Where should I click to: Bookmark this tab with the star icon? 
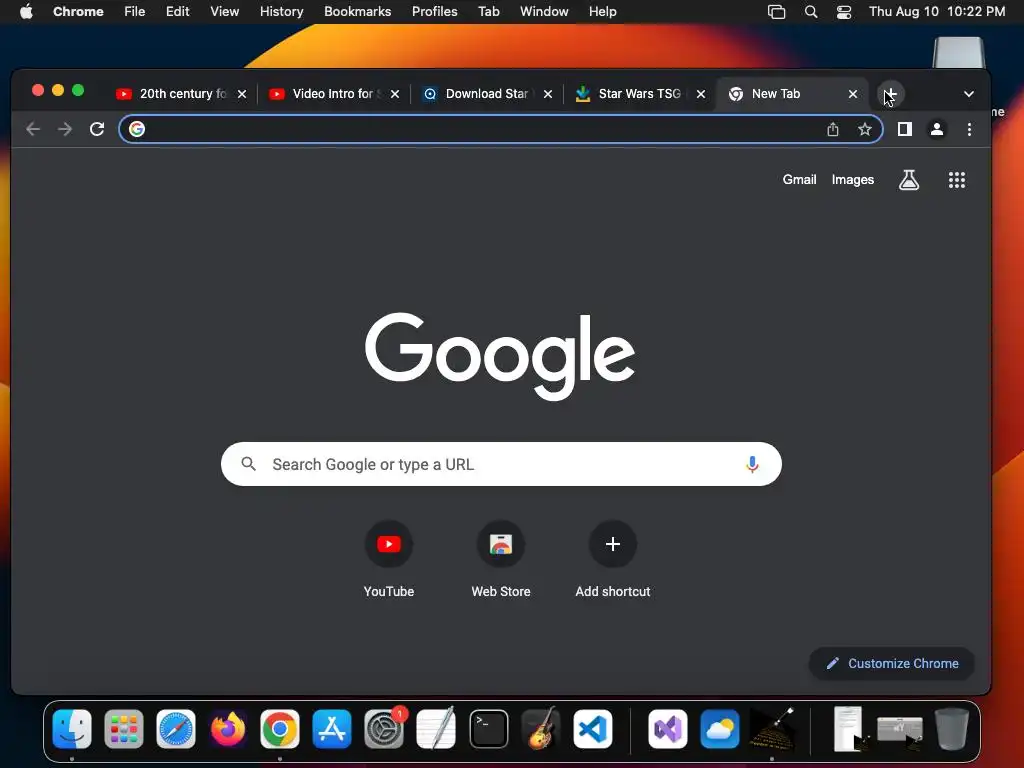click(x=865, y=129)
